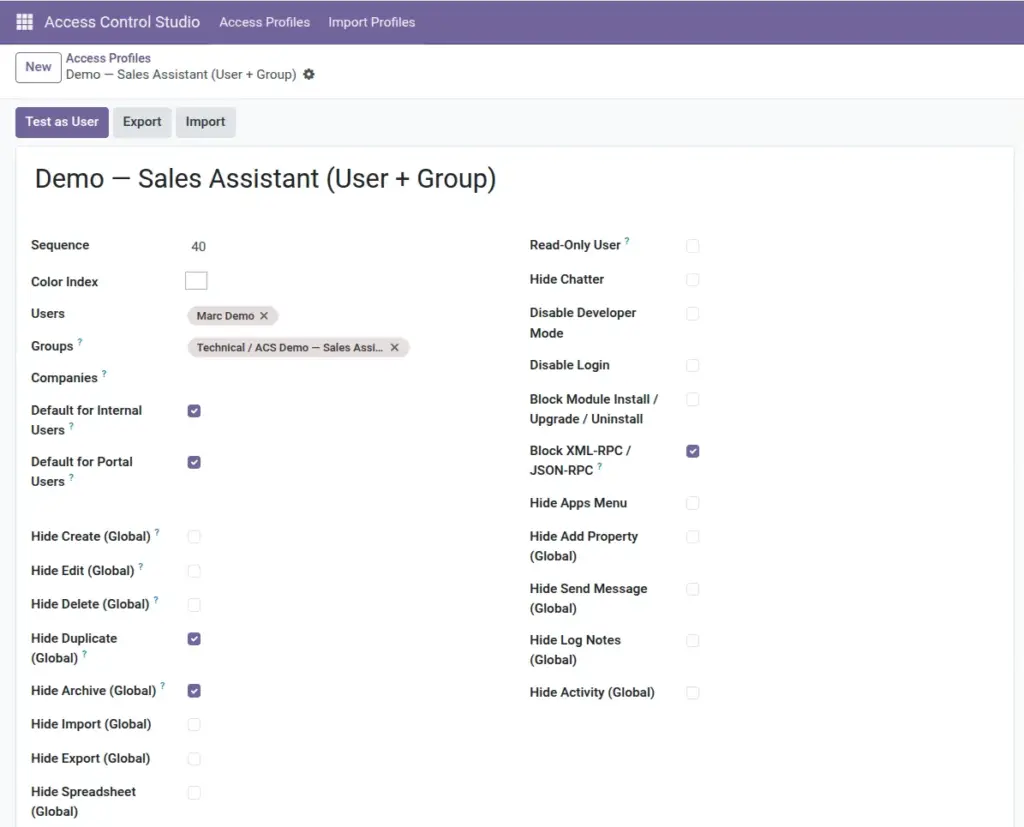The height and width of the screenshot is (827, 1024).
Task: Uncheck Default for Portal Users
Action: (x=194, y=462)
